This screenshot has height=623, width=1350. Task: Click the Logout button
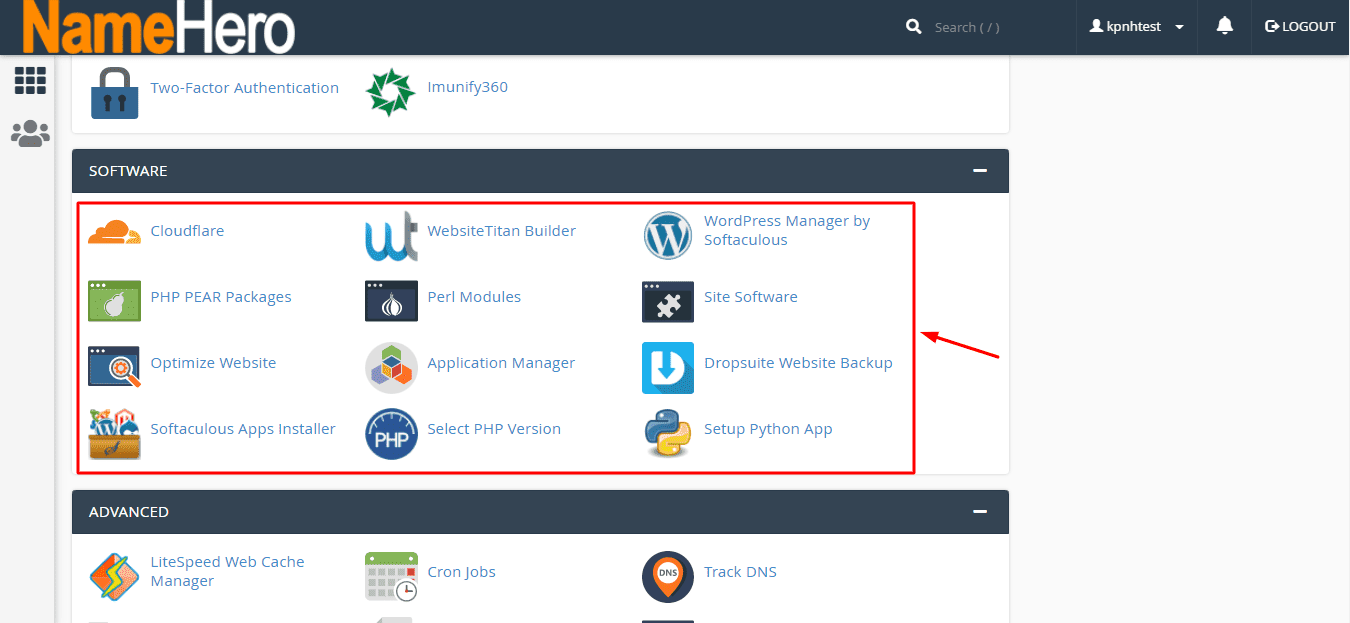[1300, 27]
